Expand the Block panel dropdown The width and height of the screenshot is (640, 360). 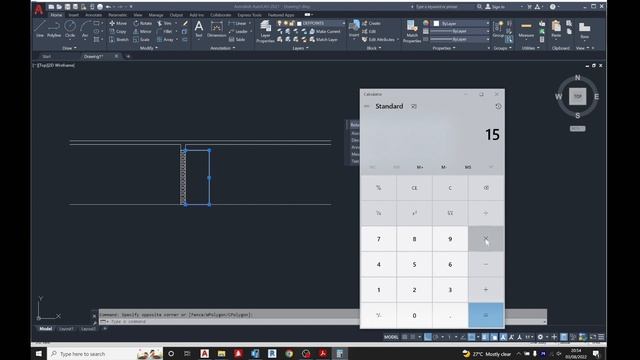(x=373, y=48)
